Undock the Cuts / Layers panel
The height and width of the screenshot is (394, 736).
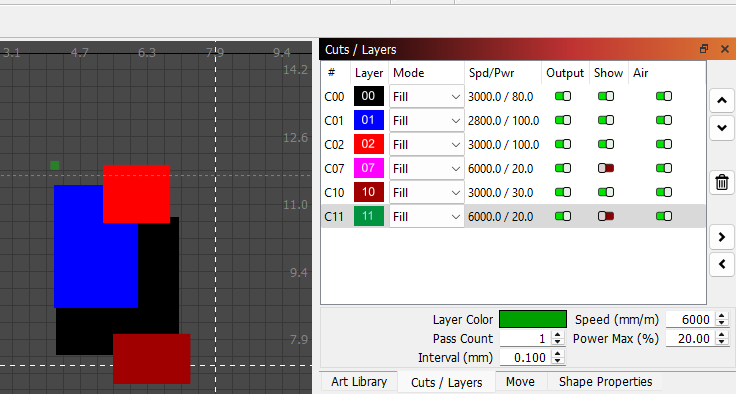(x=704, y=49)
